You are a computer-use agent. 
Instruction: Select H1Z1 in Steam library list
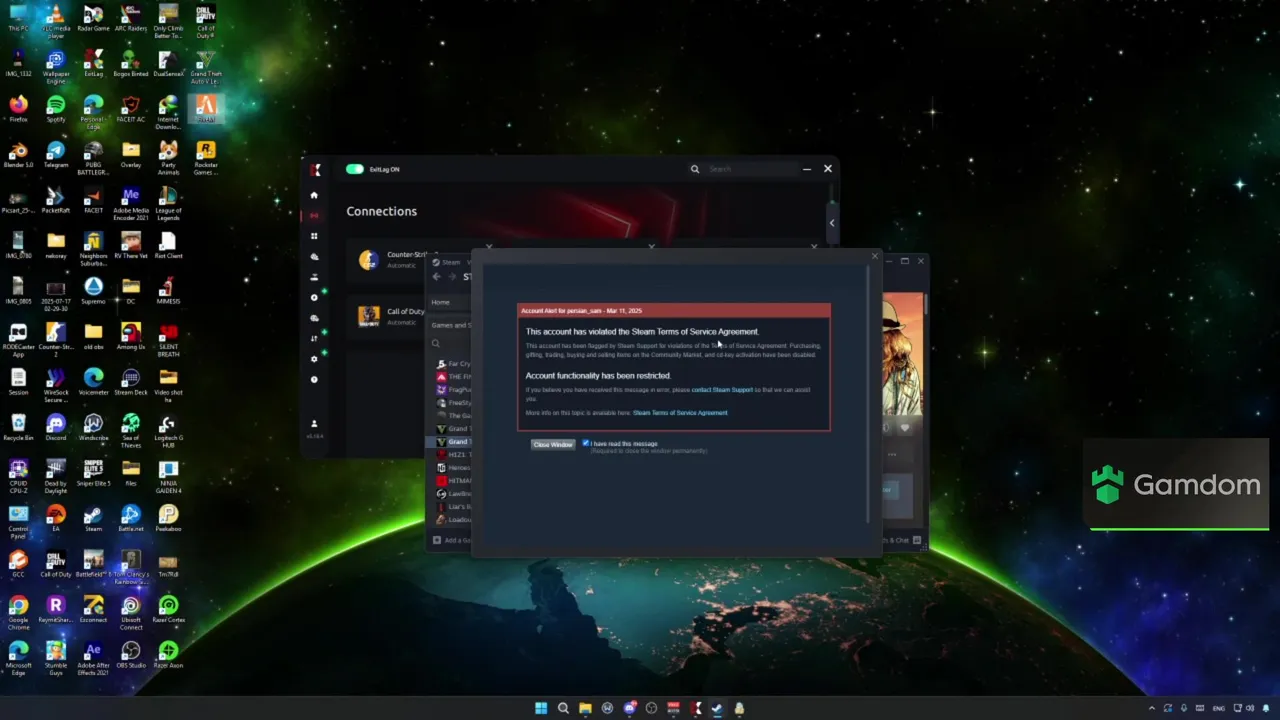tap(454, 455)
